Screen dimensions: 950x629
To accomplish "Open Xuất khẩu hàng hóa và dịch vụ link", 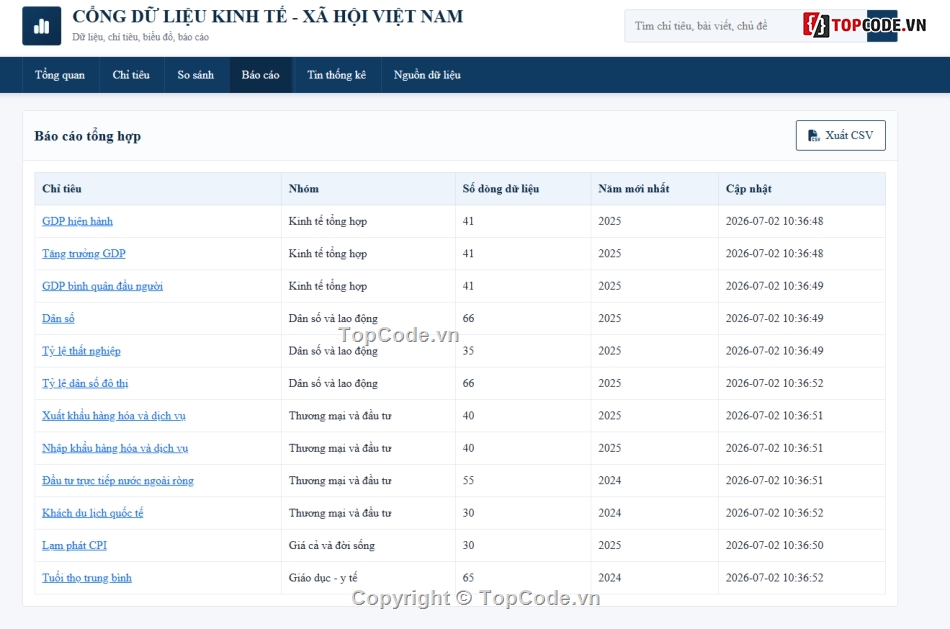I will [x=114, y=416].
